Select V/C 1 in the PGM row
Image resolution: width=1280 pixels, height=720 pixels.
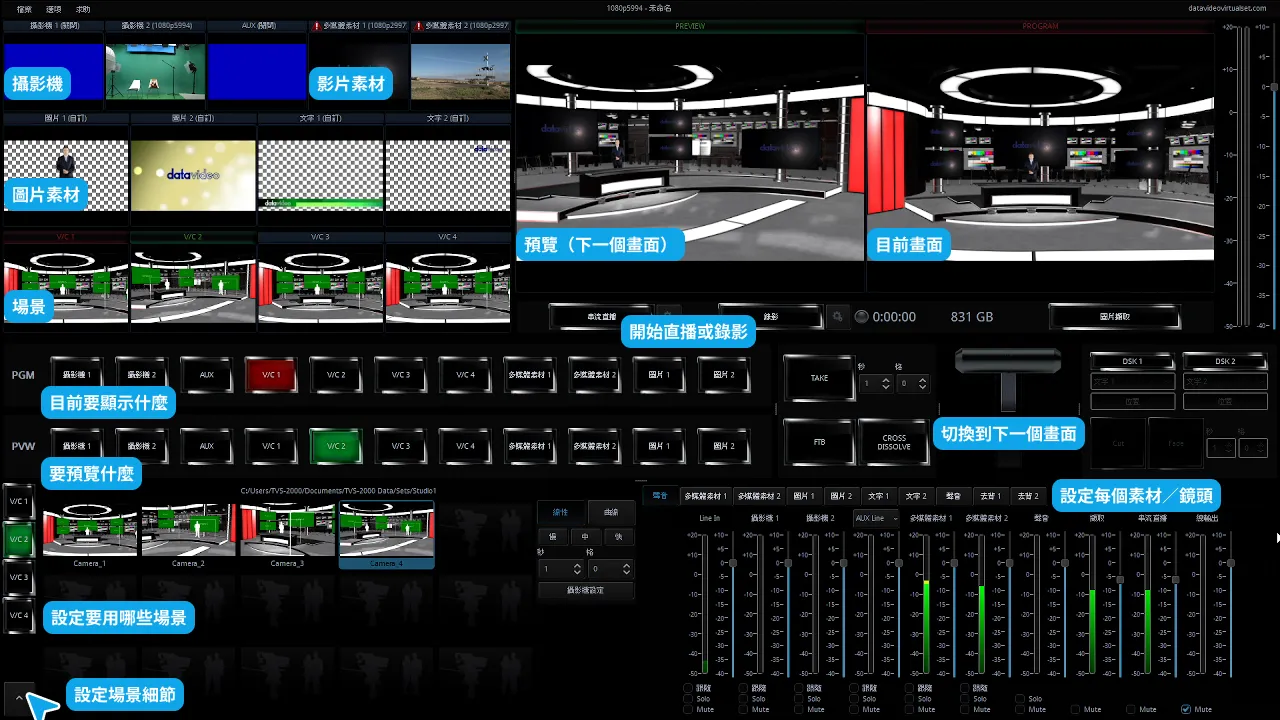point(271,375)
